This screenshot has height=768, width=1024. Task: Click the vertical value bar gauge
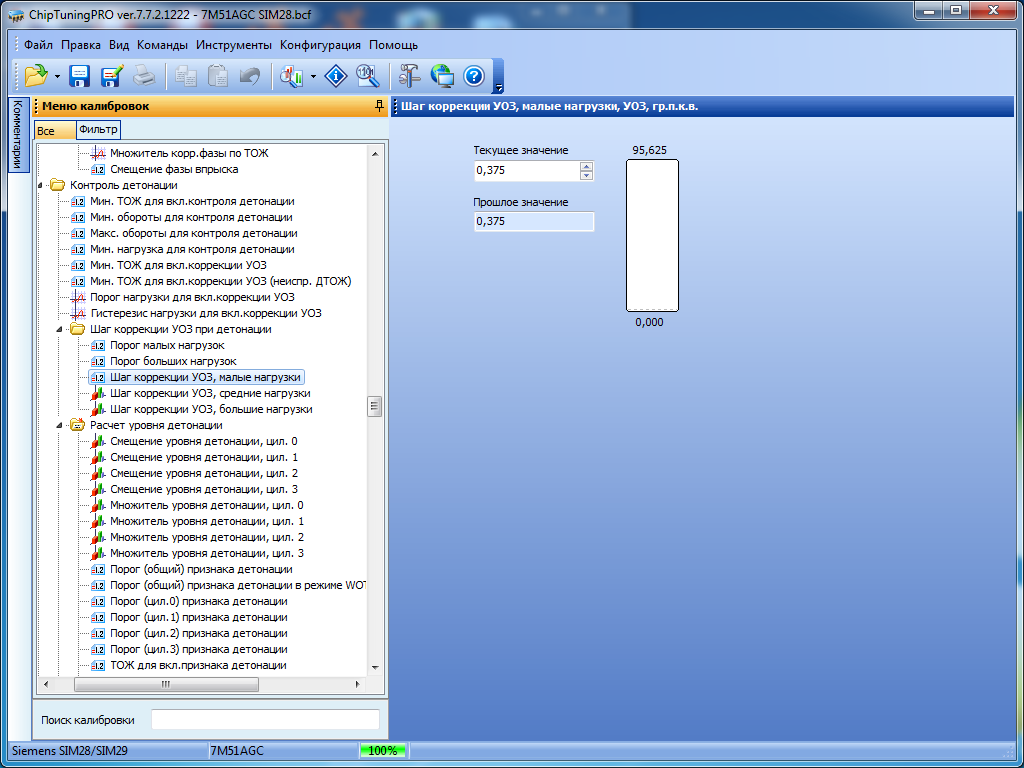pyautogui.click(x=652, y=236)
